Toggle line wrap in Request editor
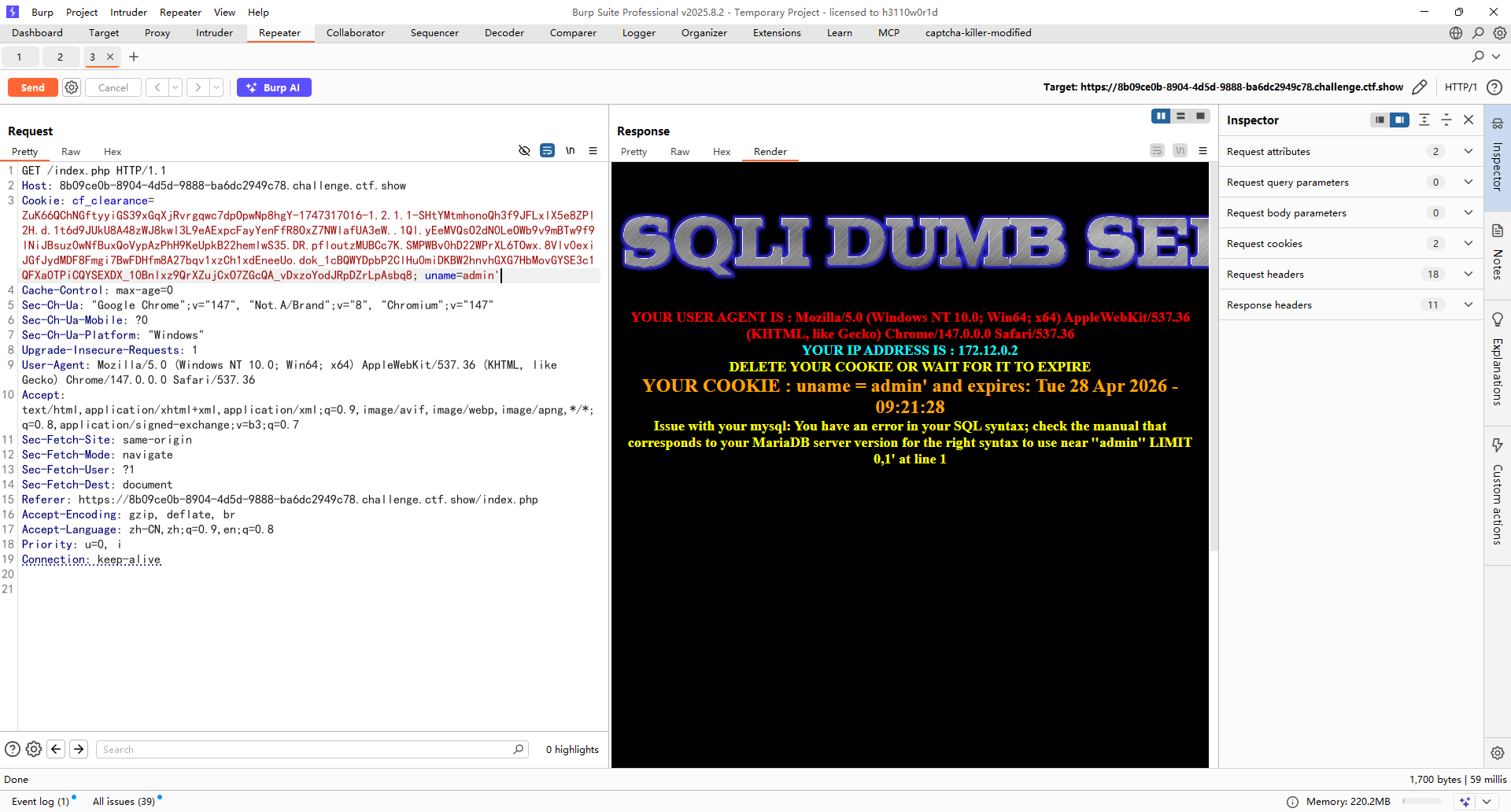Viewport: 1511px width, 812px height. (x=547, y=151)
